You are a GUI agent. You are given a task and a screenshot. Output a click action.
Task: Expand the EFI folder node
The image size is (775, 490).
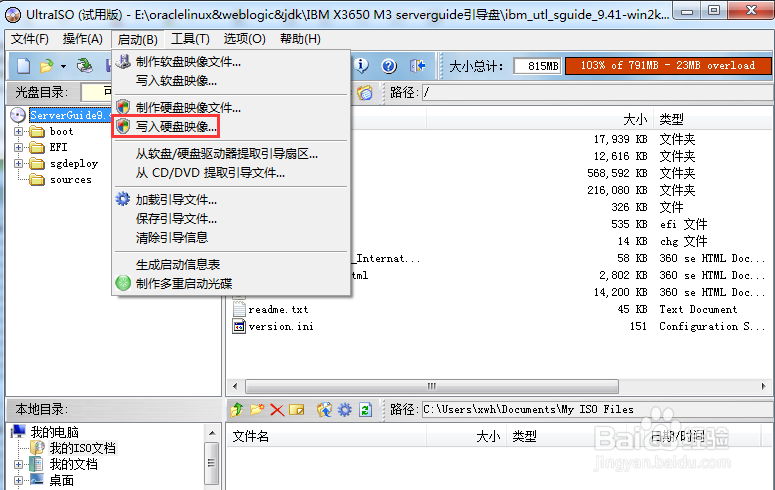(18, 147)
